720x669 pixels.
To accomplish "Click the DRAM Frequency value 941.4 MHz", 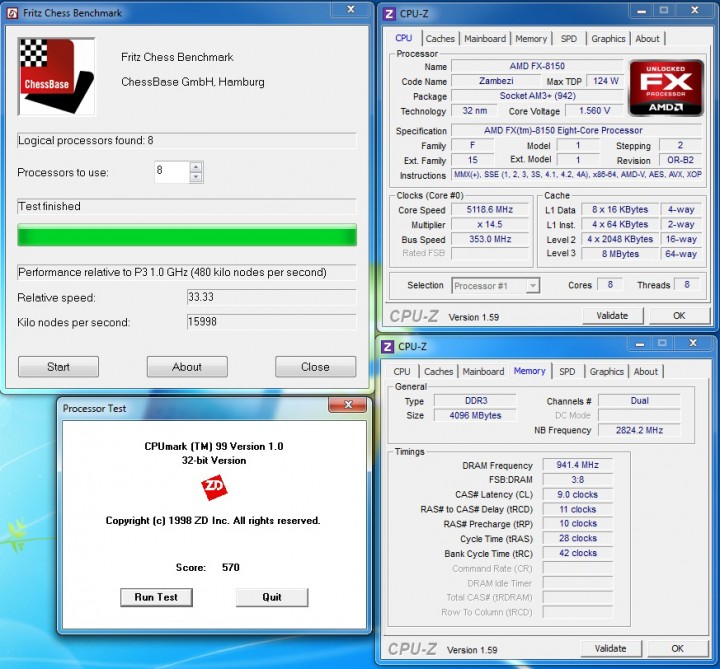I will (578, 465).
